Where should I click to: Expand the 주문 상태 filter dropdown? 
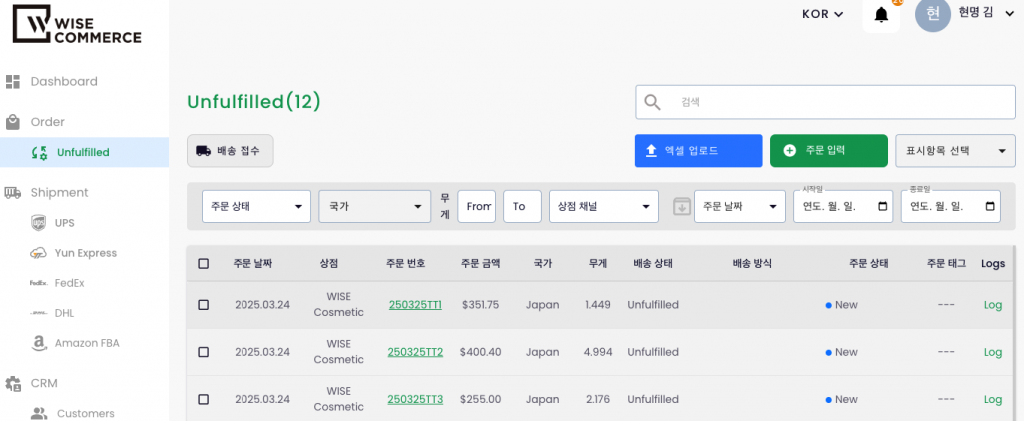pos(256,207)
